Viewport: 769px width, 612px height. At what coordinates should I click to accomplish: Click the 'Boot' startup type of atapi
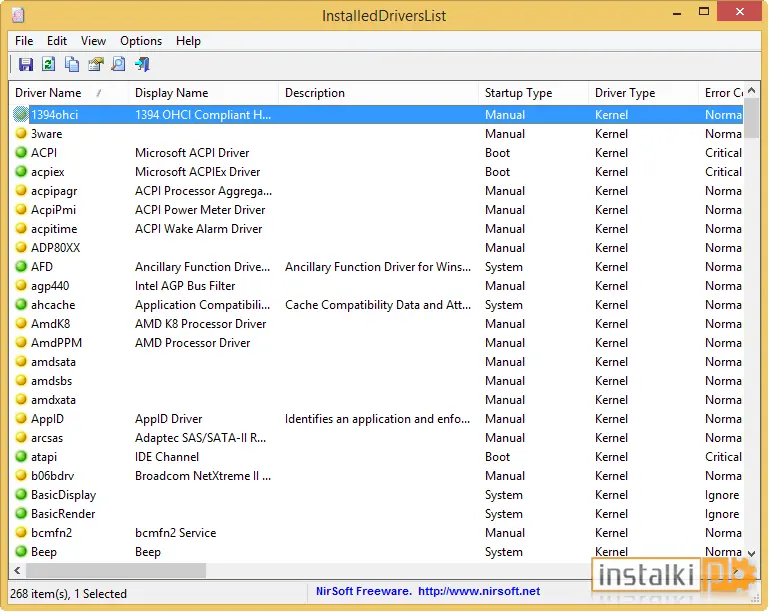click(497, 457)
